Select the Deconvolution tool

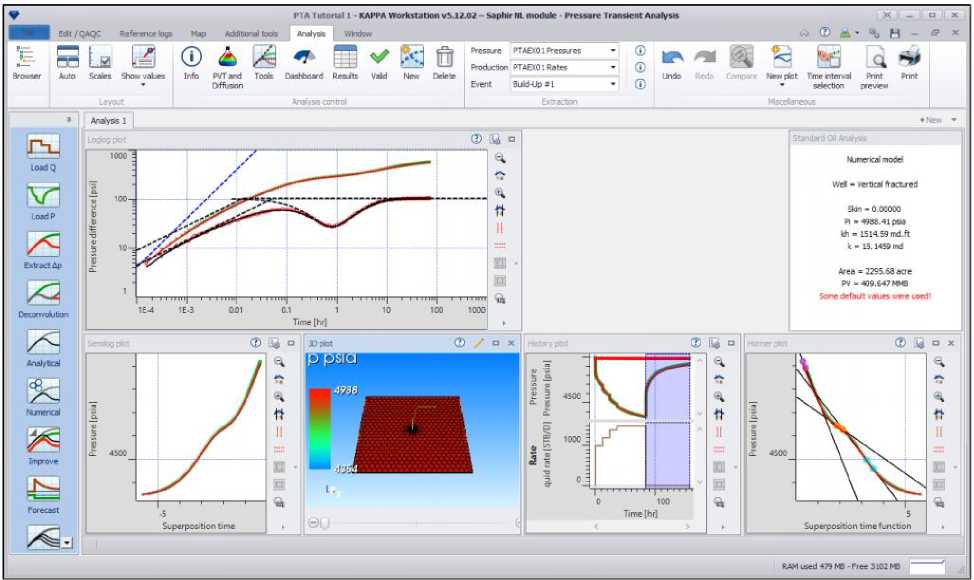44,295
